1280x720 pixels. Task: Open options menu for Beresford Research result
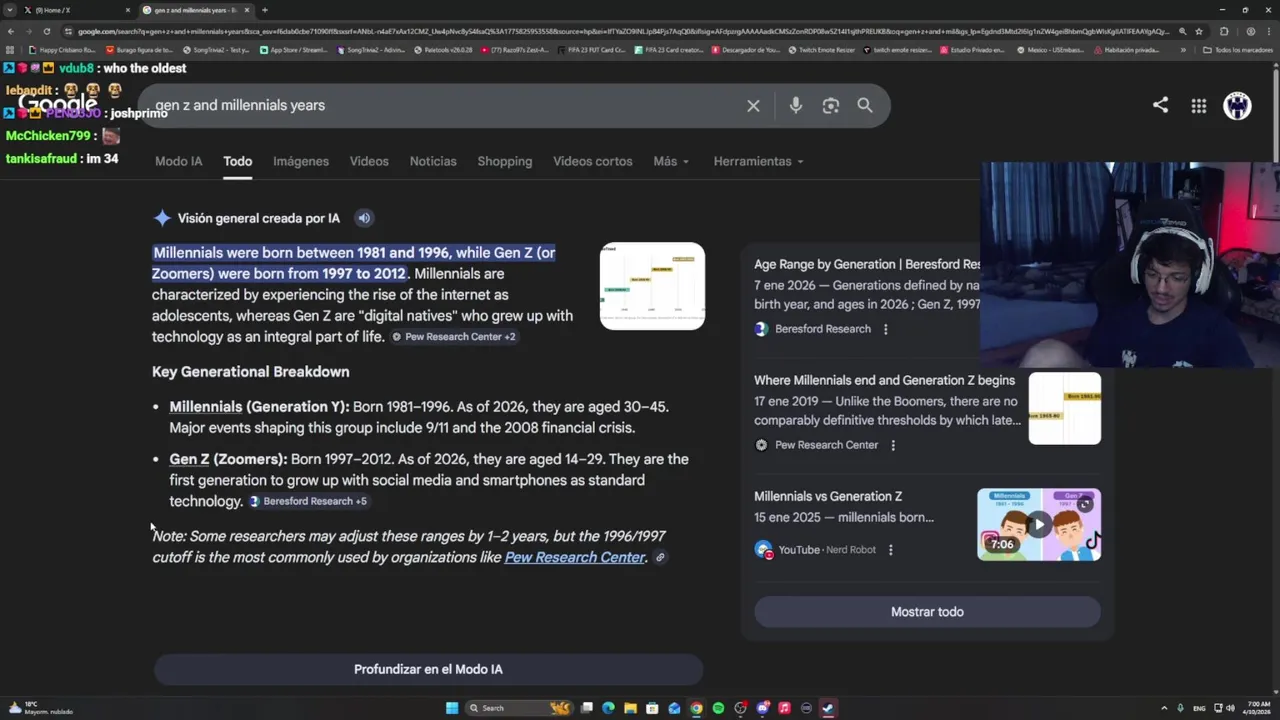885,329
